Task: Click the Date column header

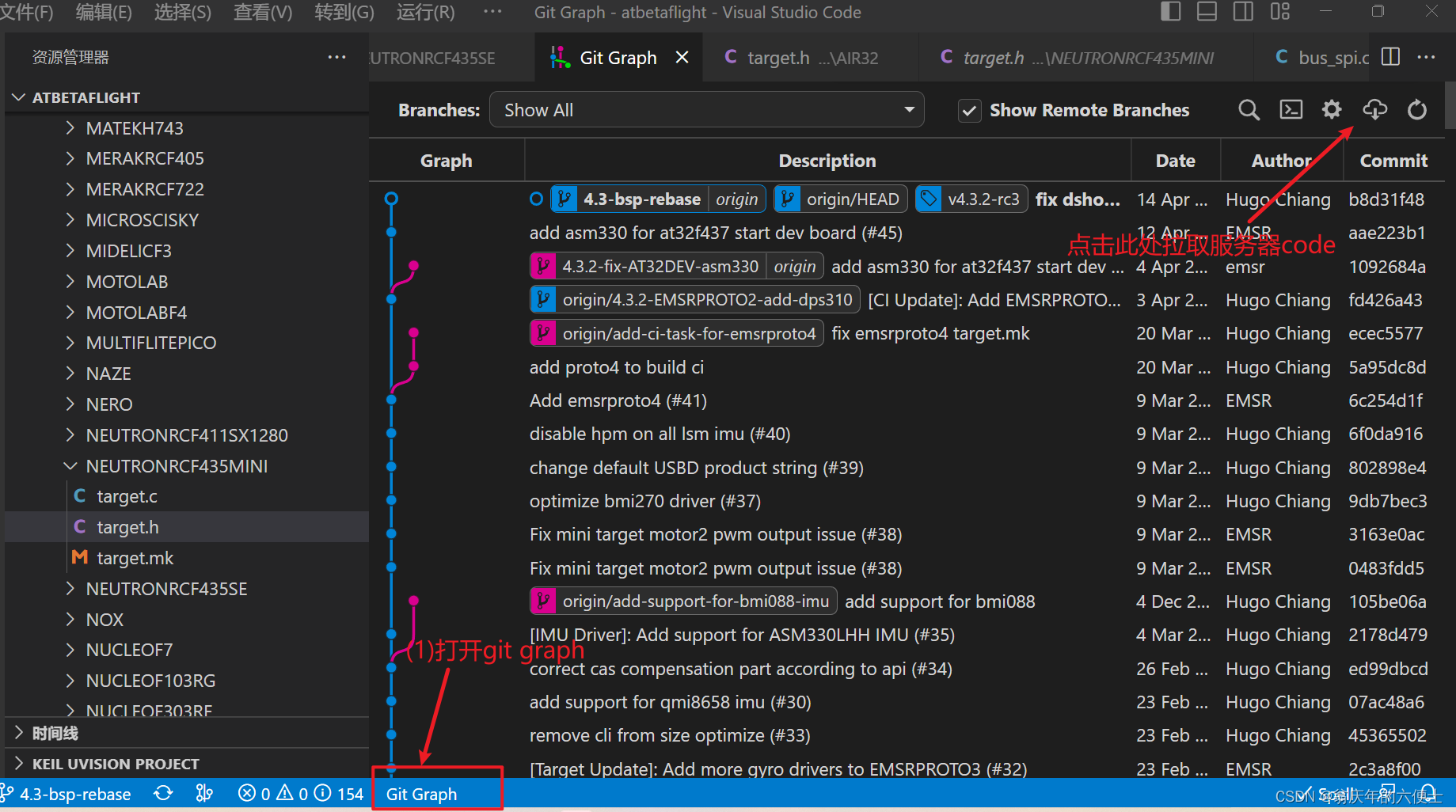Action: [x=1175, y=161]
